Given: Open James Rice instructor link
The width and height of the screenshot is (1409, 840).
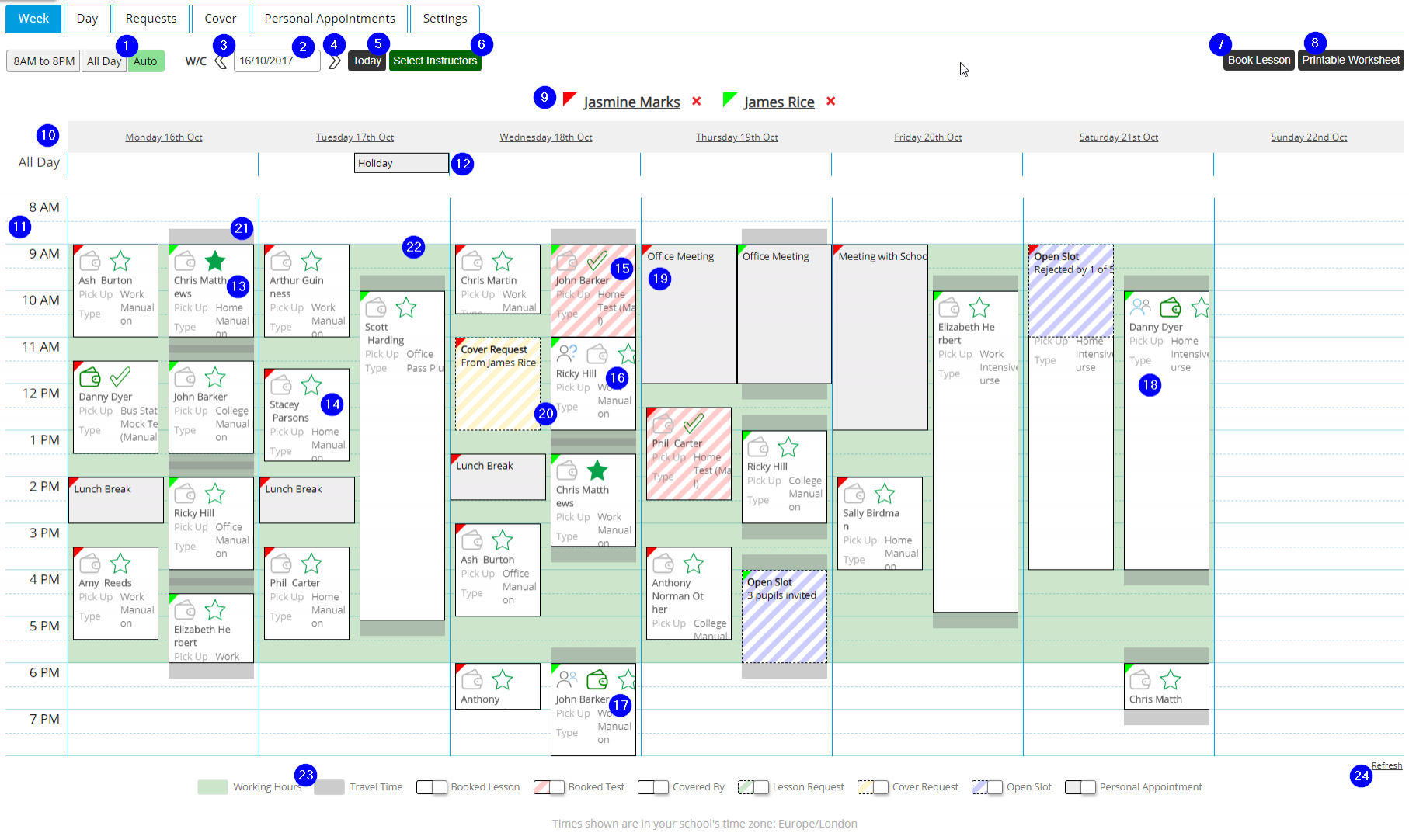Looking at the screenshot, I should coord(779,102).
